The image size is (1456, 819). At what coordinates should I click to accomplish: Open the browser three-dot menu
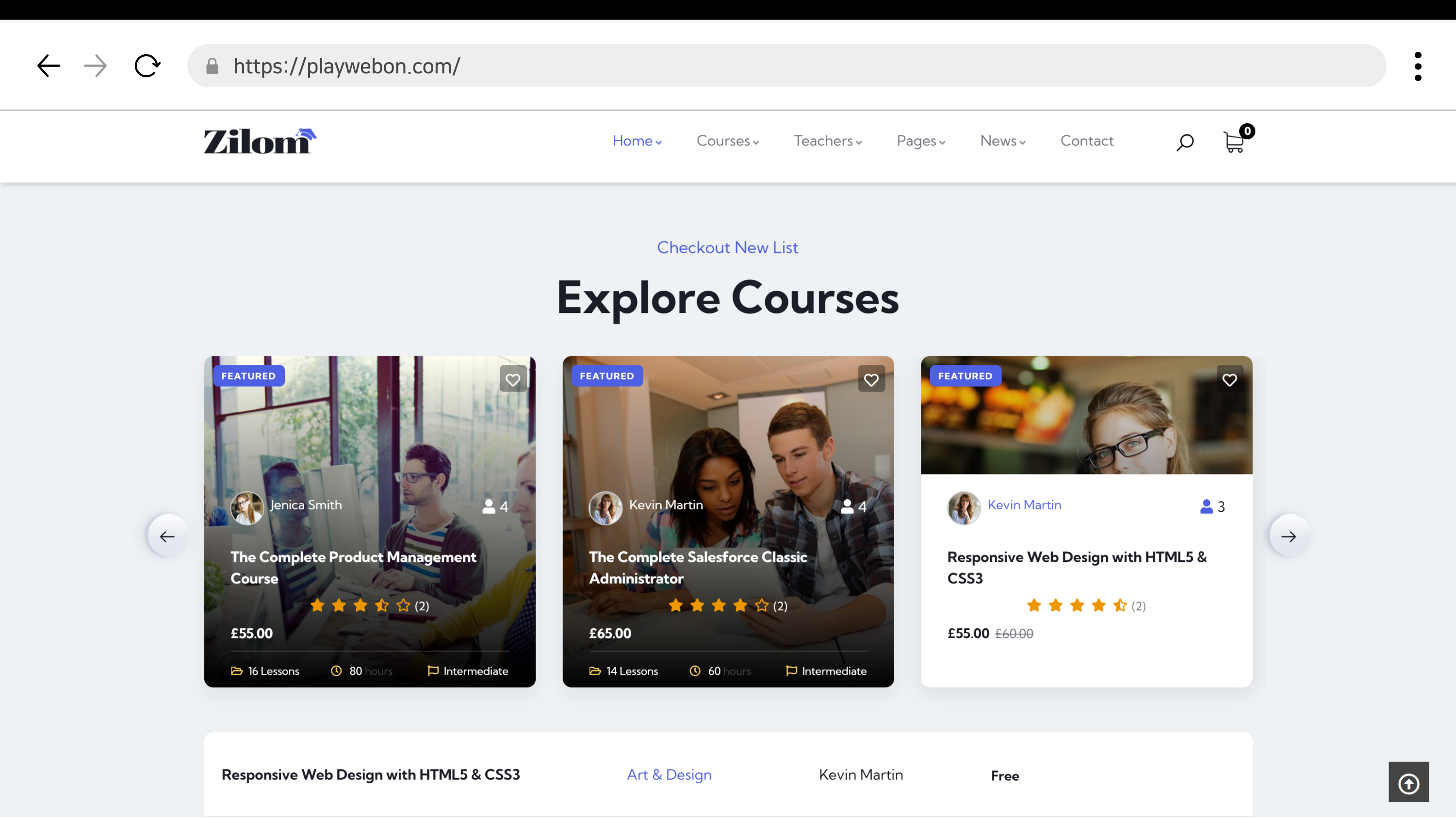coord(1418,66)
